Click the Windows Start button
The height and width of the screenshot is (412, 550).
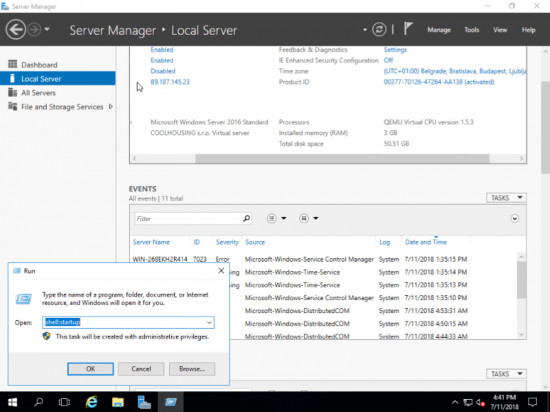pyautogui.click(x=13, y=402)
